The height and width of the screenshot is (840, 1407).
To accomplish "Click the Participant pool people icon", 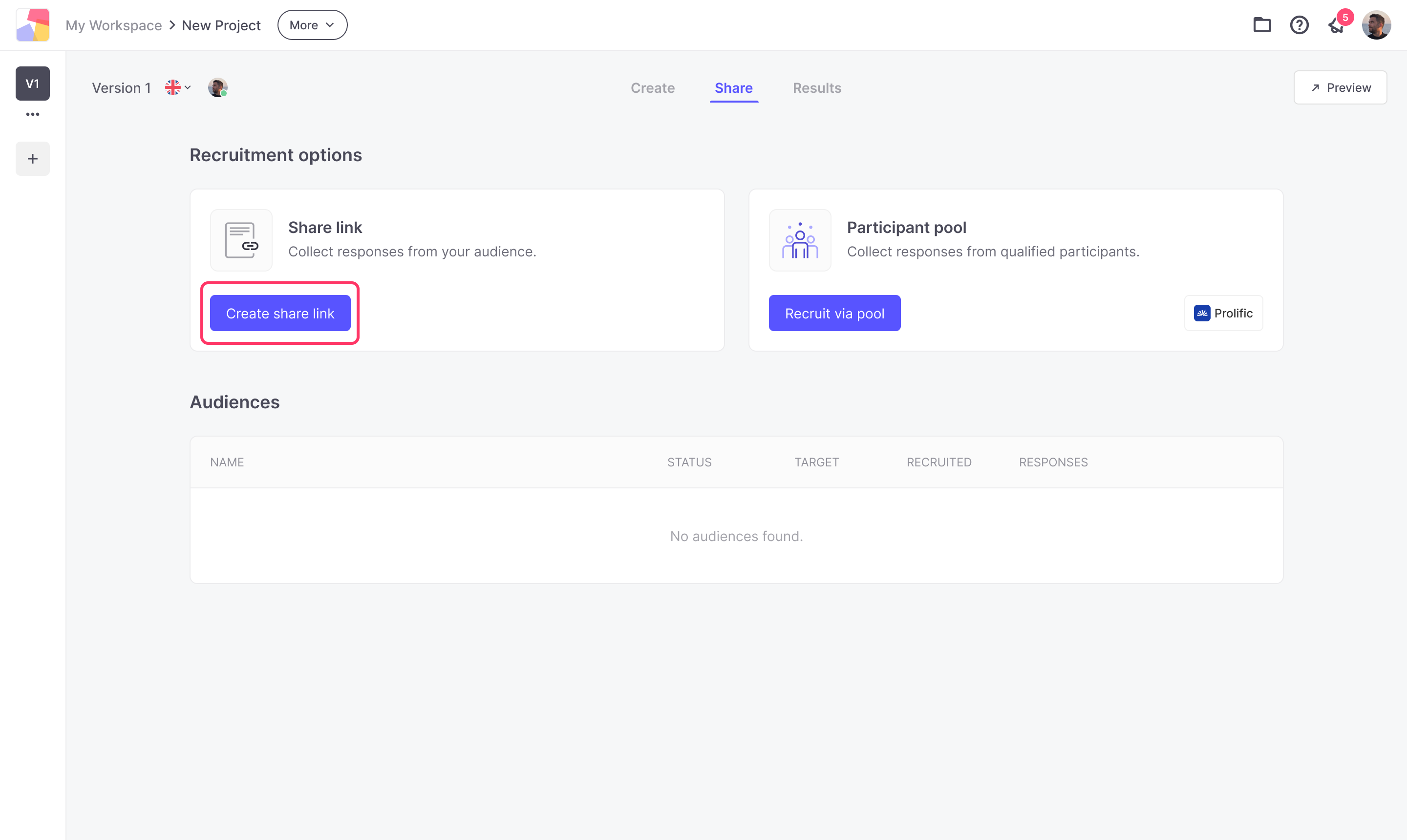I will 799,240.
